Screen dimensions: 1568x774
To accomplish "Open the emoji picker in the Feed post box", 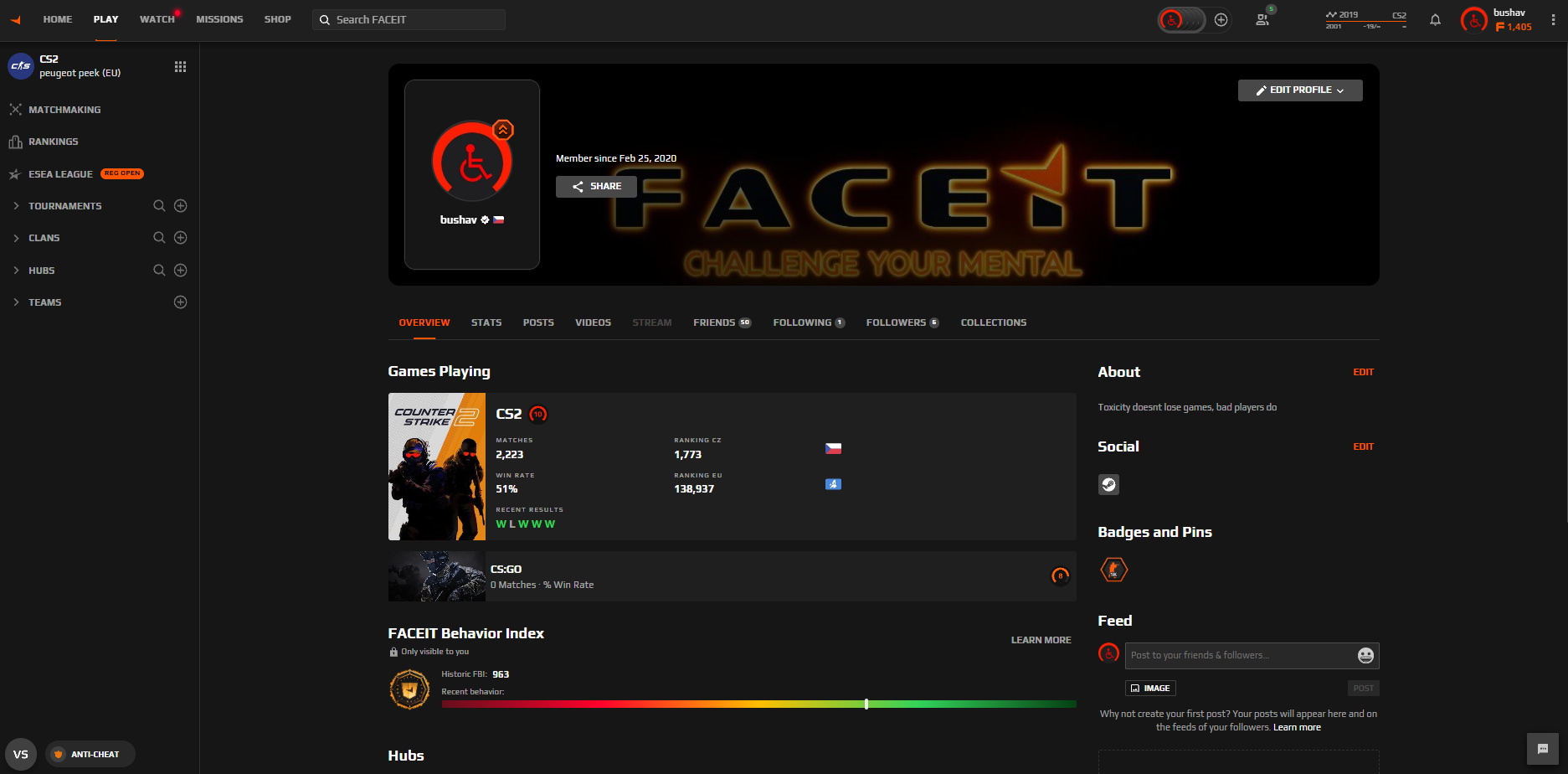I will [x=1365, y=656].
